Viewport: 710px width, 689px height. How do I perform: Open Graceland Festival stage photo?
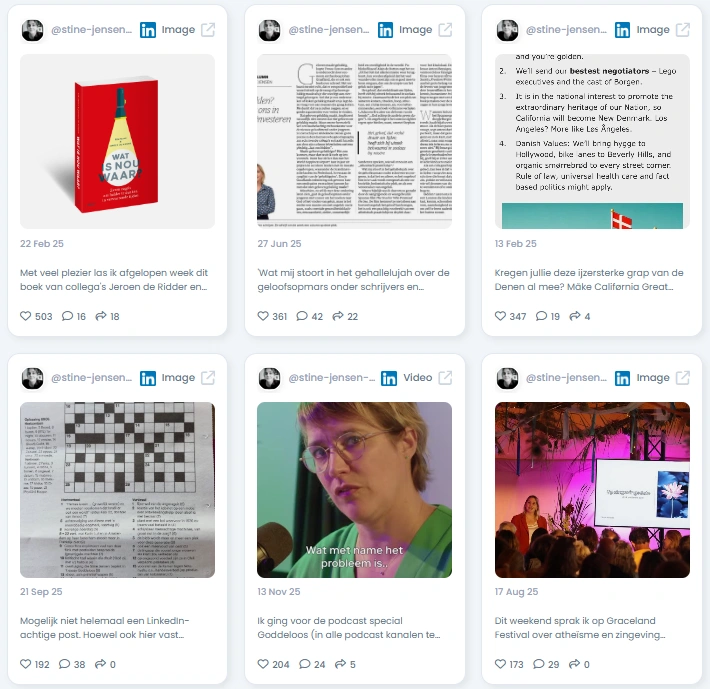pos(592,490)
